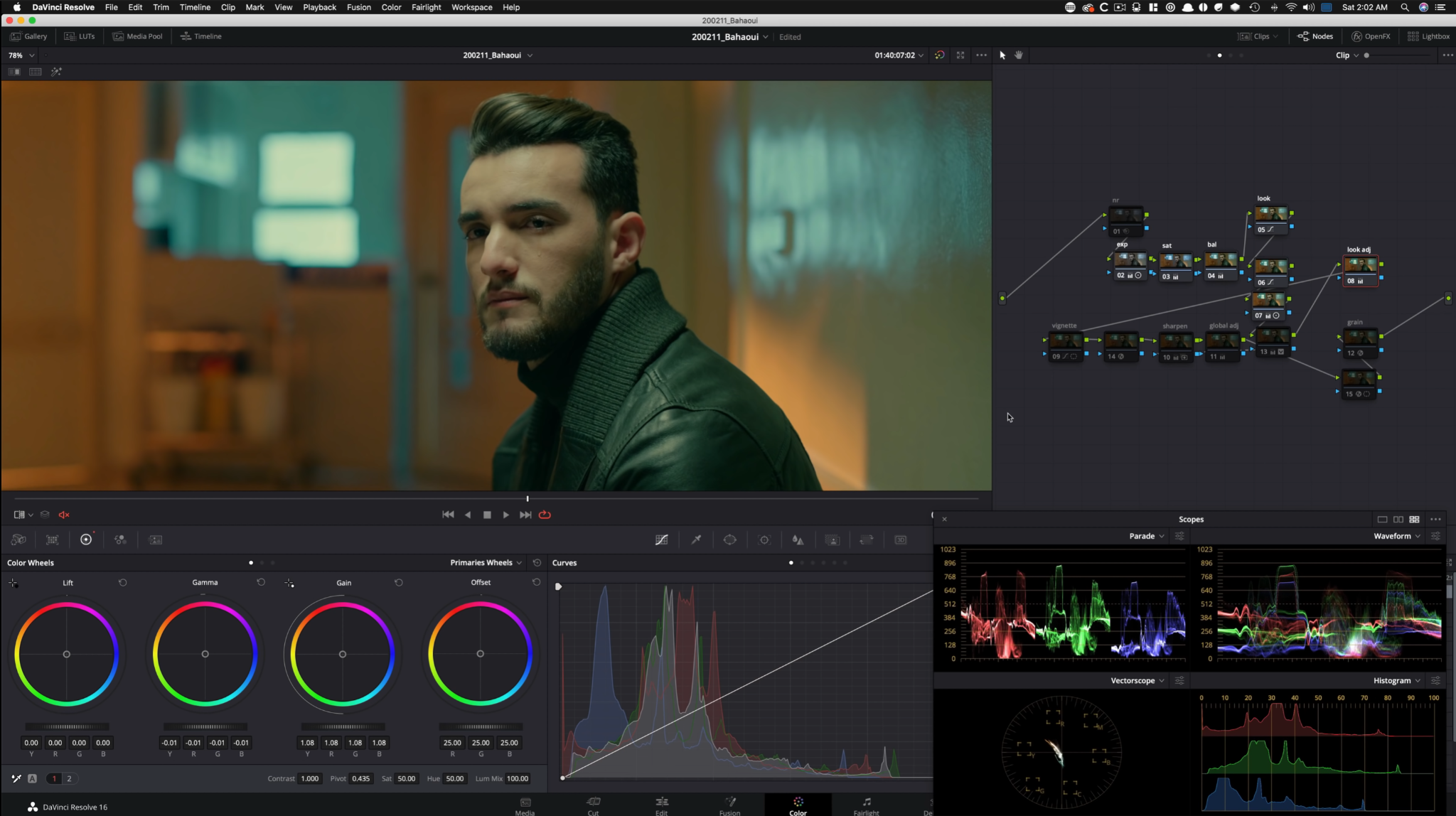Image resolution: width=1456 pixels, height=816 pixels.
Task: Open the viewer zoom 78% dropdown
Action: (21, 55)
